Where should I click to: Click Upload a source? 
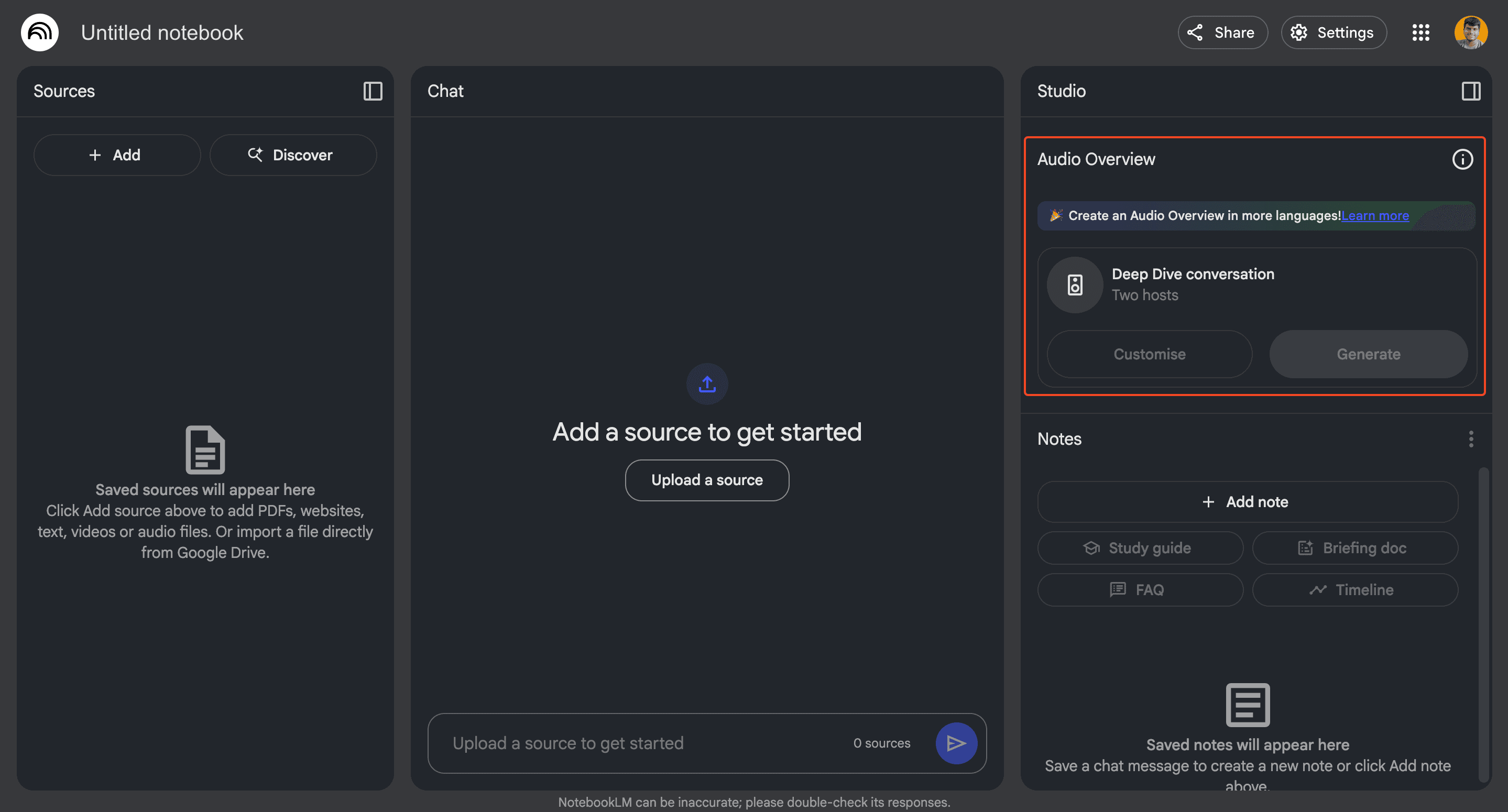pos(707,480)
